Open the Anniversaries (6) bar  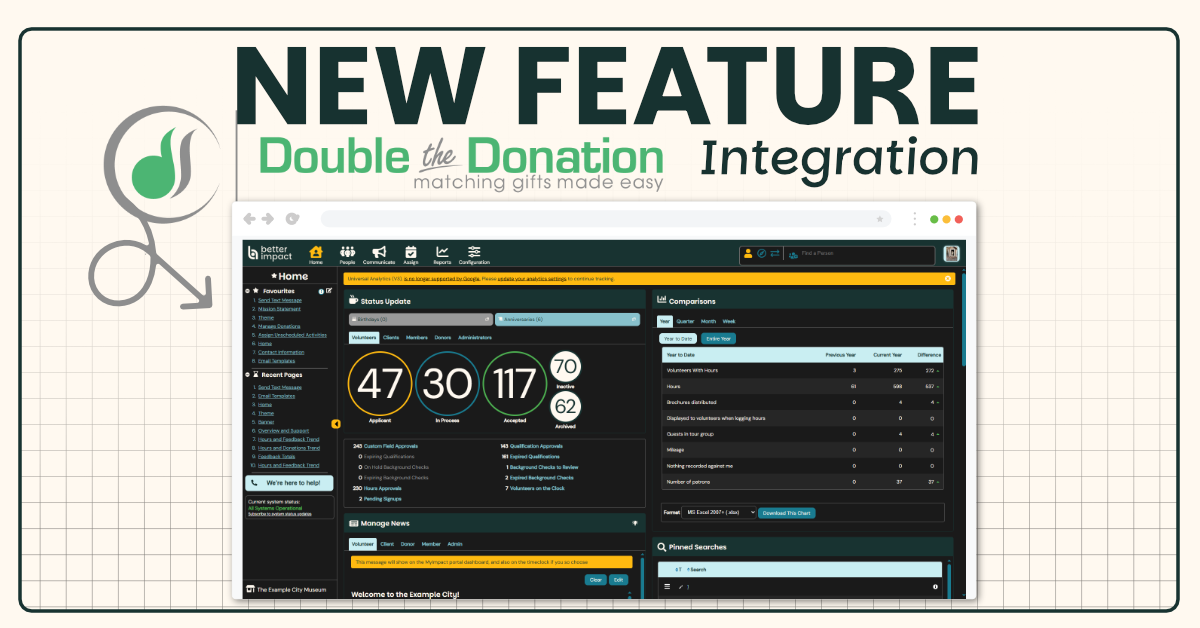point(567,319)
